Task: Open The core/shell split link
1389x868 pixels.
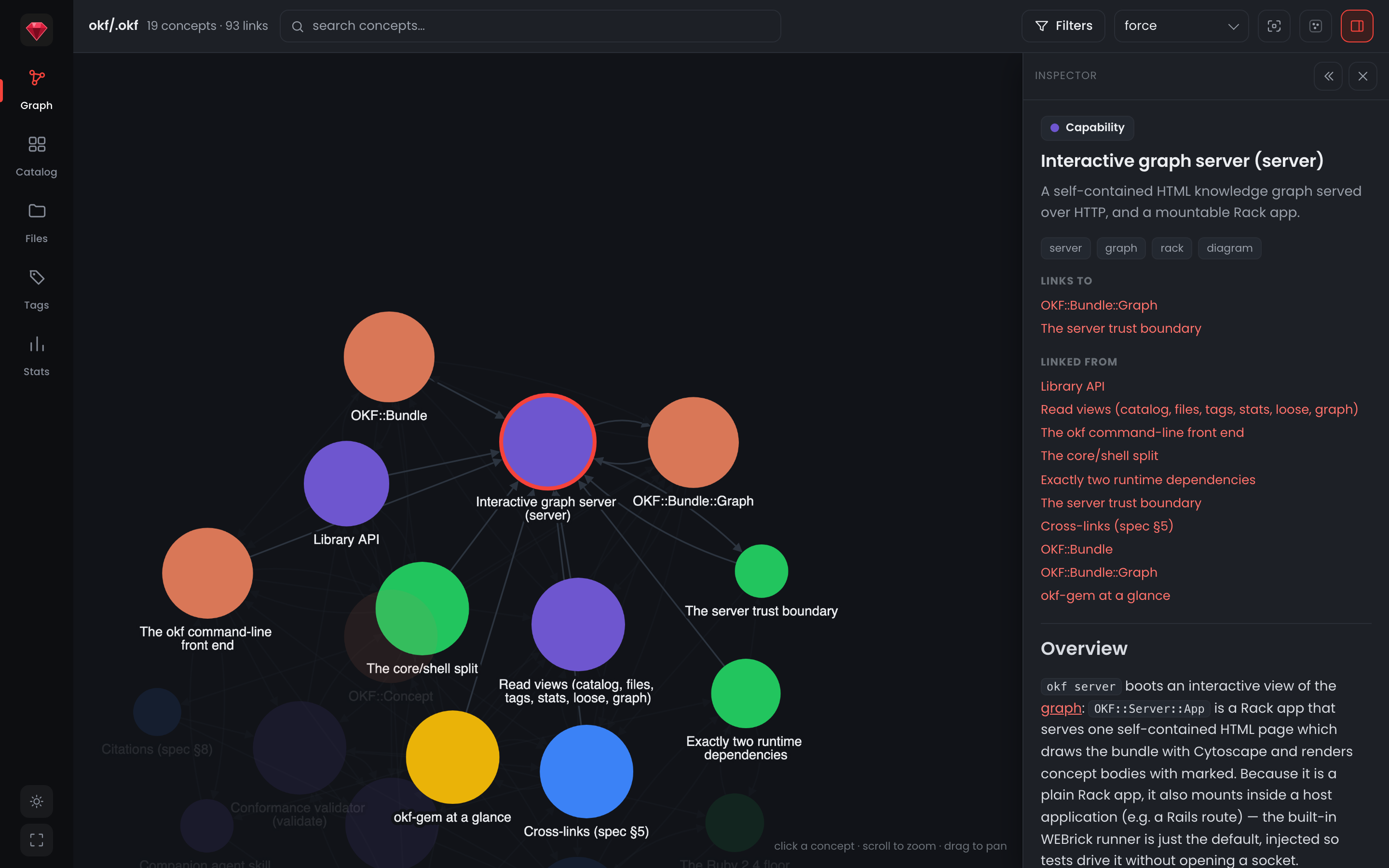Action: point(1099,456)
